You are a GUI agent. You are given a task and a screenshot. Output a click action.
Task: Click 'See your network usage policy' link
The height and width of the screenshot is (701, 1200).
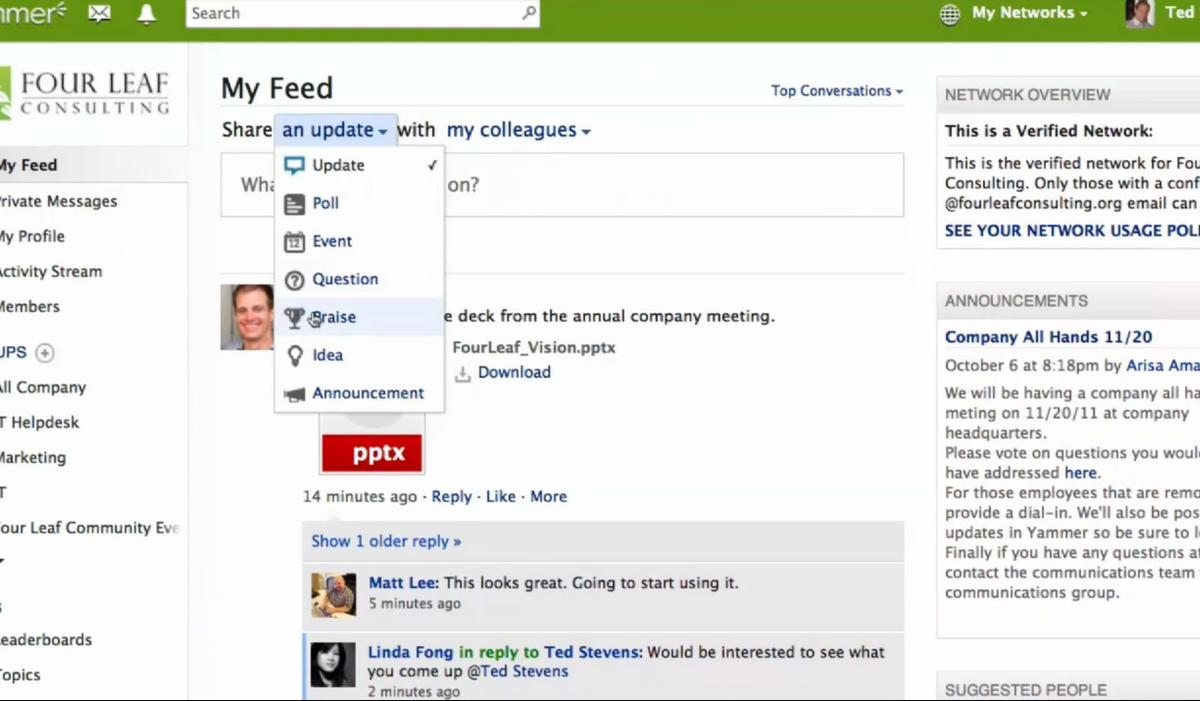tap(1072, 230)
